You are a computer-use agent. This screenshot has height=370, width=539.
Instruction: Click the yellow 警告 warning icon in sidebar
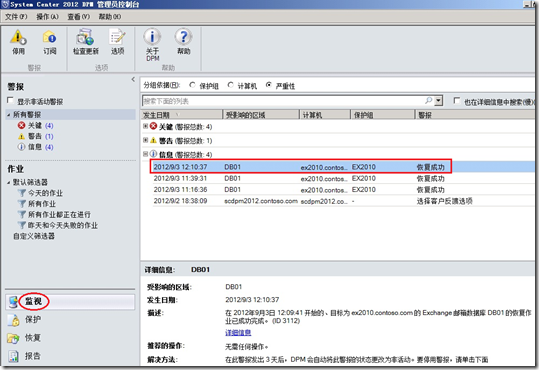(x=21, y=137)
